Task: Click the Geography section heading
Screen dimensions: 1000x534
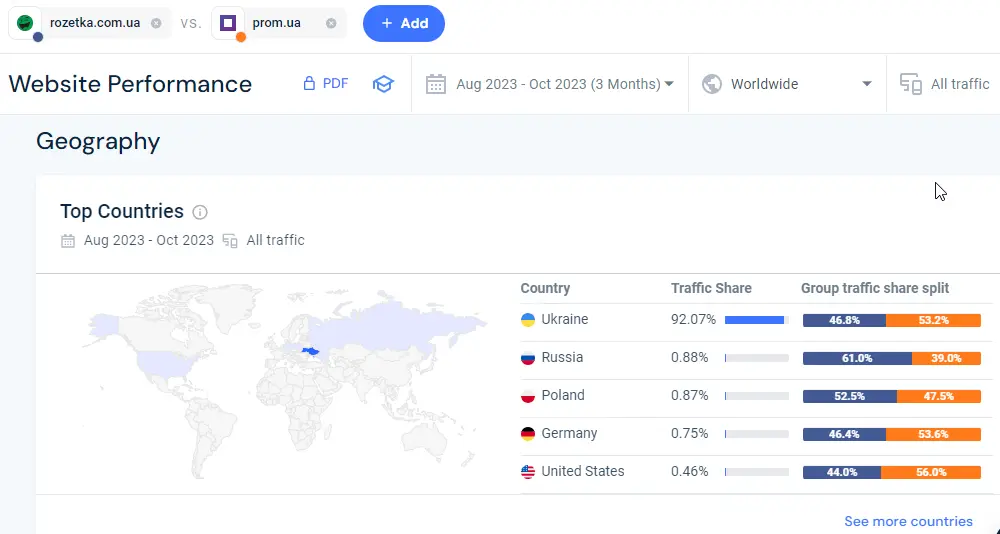Action: coord(98,141)
